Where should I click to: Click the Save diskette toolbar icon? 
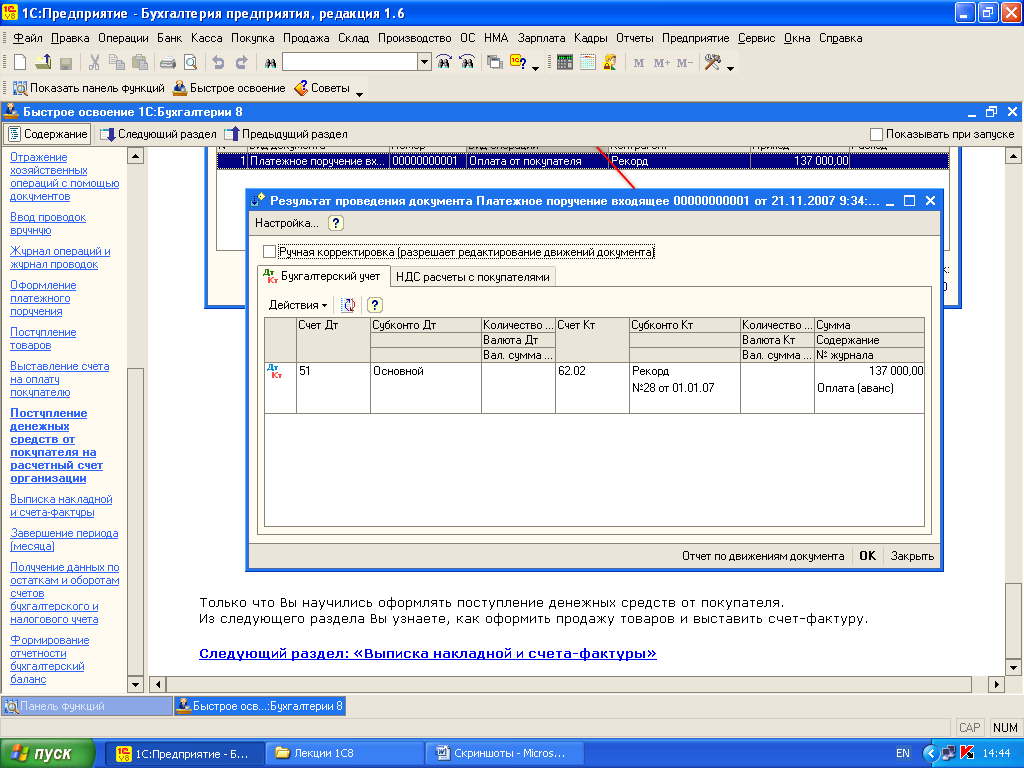click(x=65, y=63)
